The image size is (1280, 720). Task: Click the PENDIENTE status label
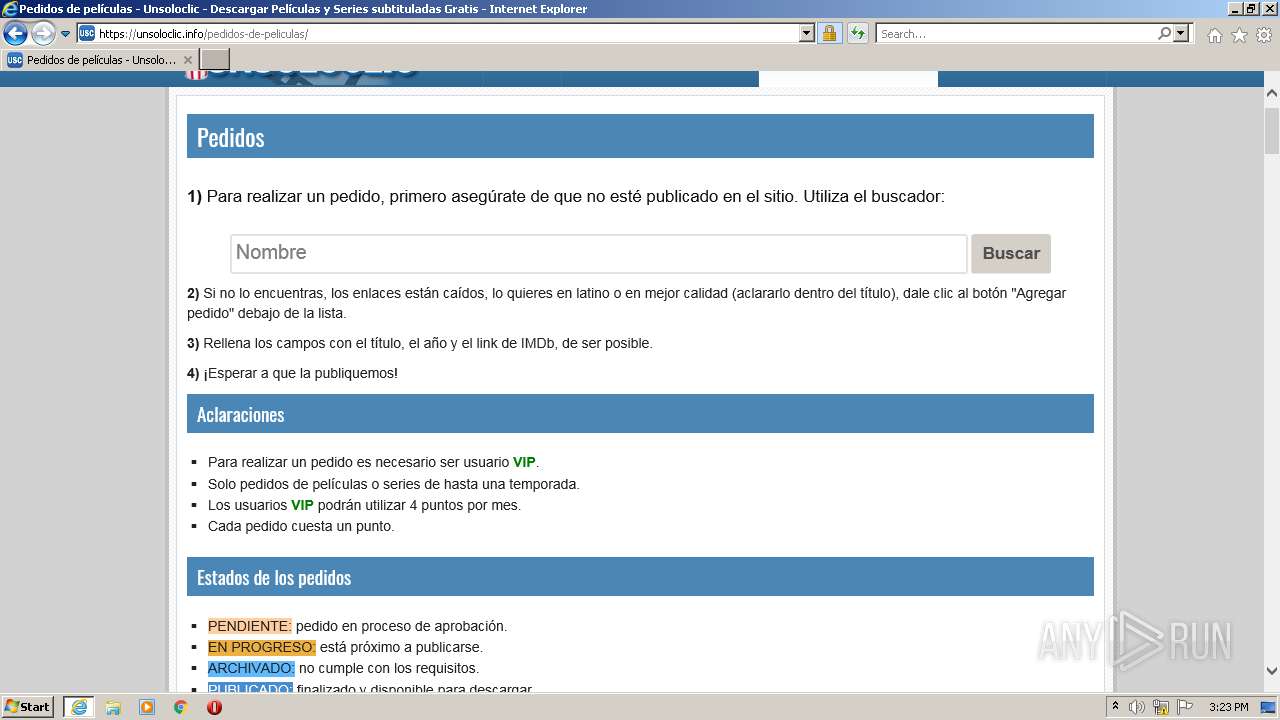pos(249,626)
